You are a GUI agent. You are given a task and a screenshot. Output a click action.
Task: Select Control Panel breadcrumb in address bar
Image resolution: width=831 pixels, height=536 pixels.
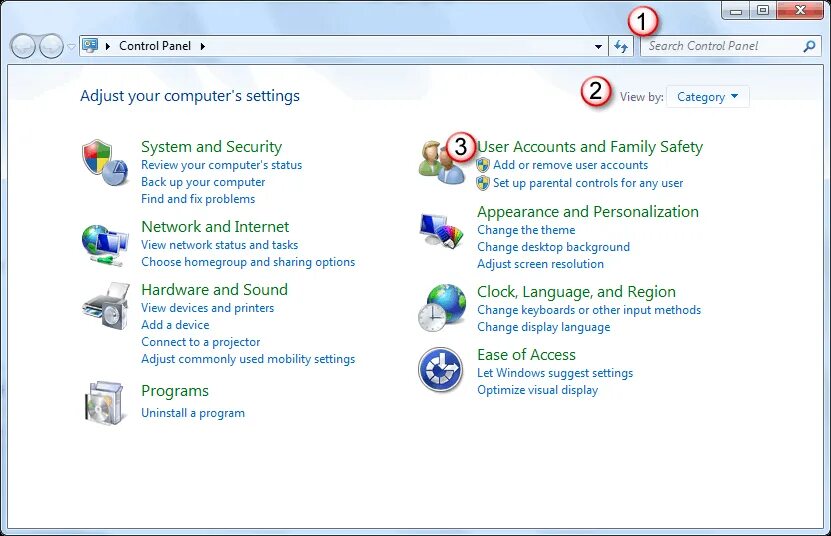click(155, 46)
